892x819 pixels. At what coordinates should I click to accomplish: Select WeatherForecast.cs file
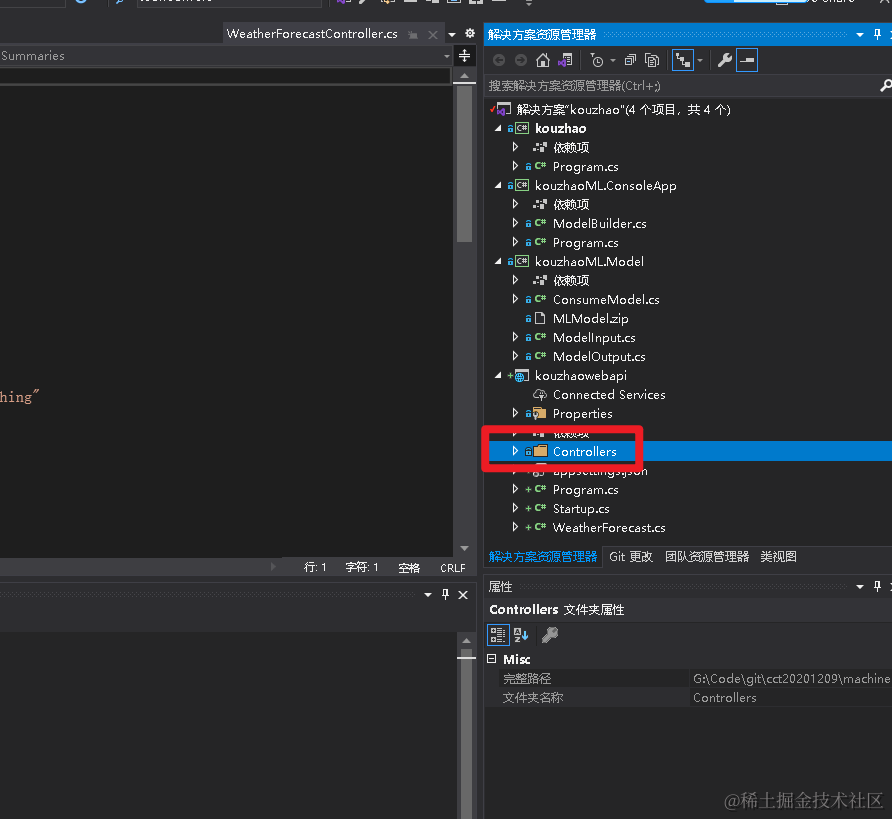coord(609,528)
